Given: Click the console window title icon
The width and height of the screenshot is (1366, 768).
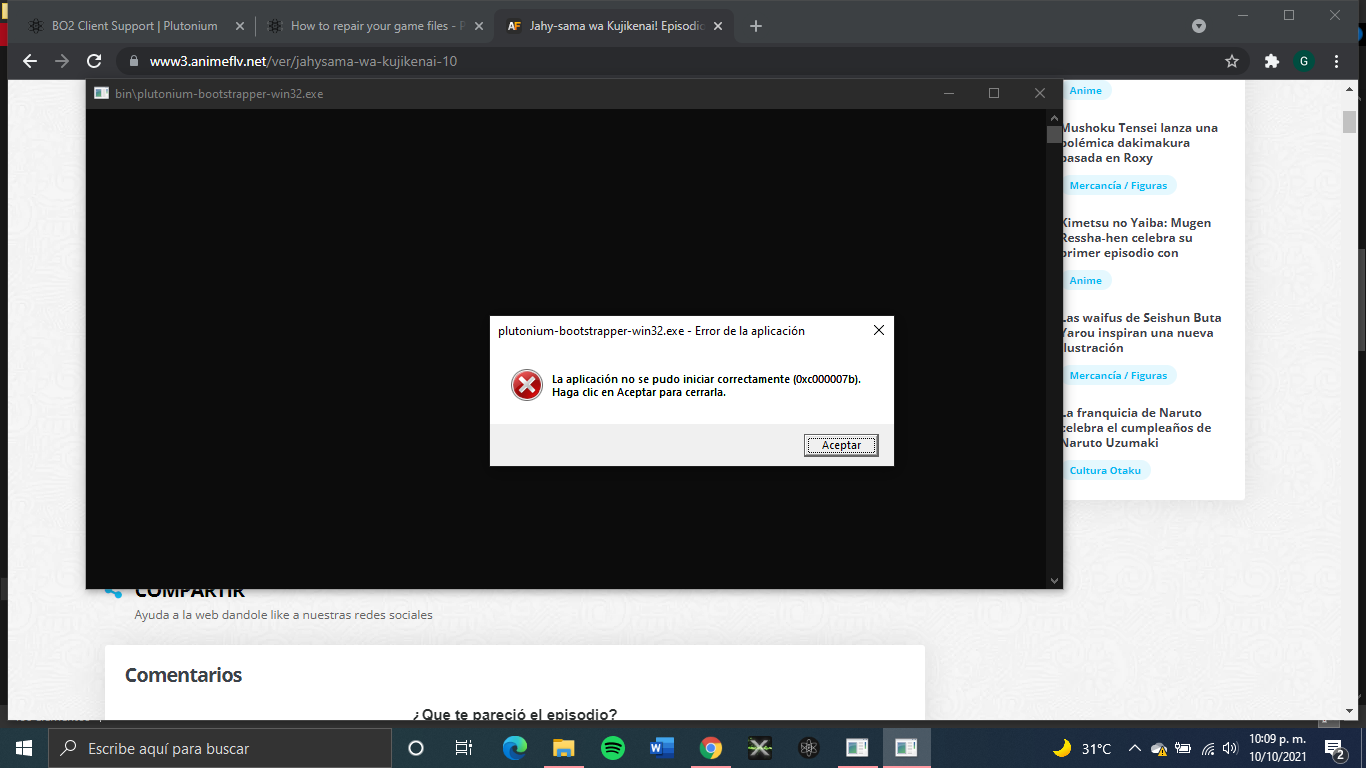Looking at the screenshot, I should [x=101, y=93].
